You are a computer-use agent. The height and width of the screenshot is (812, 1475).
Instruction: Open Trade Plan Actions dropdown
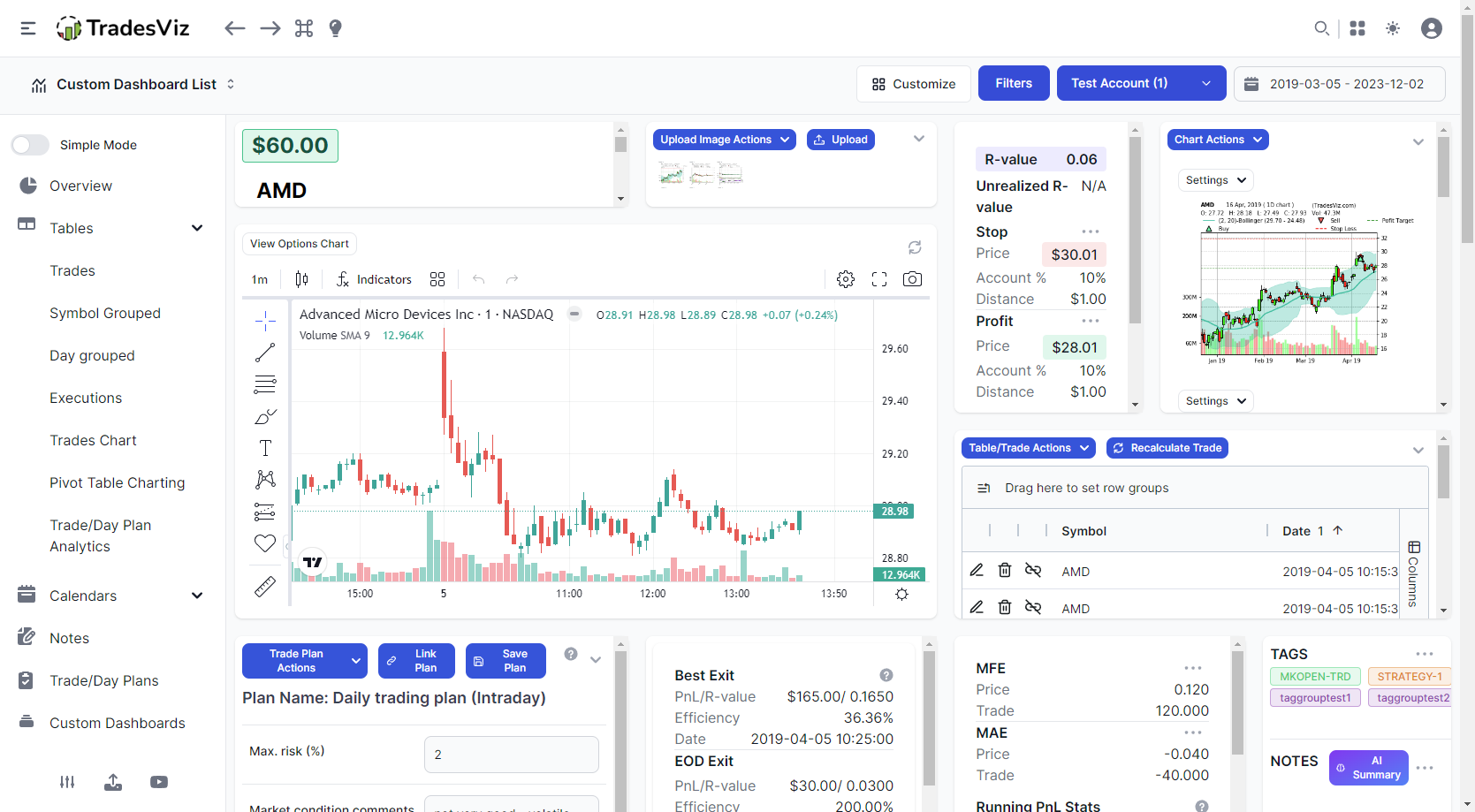pos(305,661)
